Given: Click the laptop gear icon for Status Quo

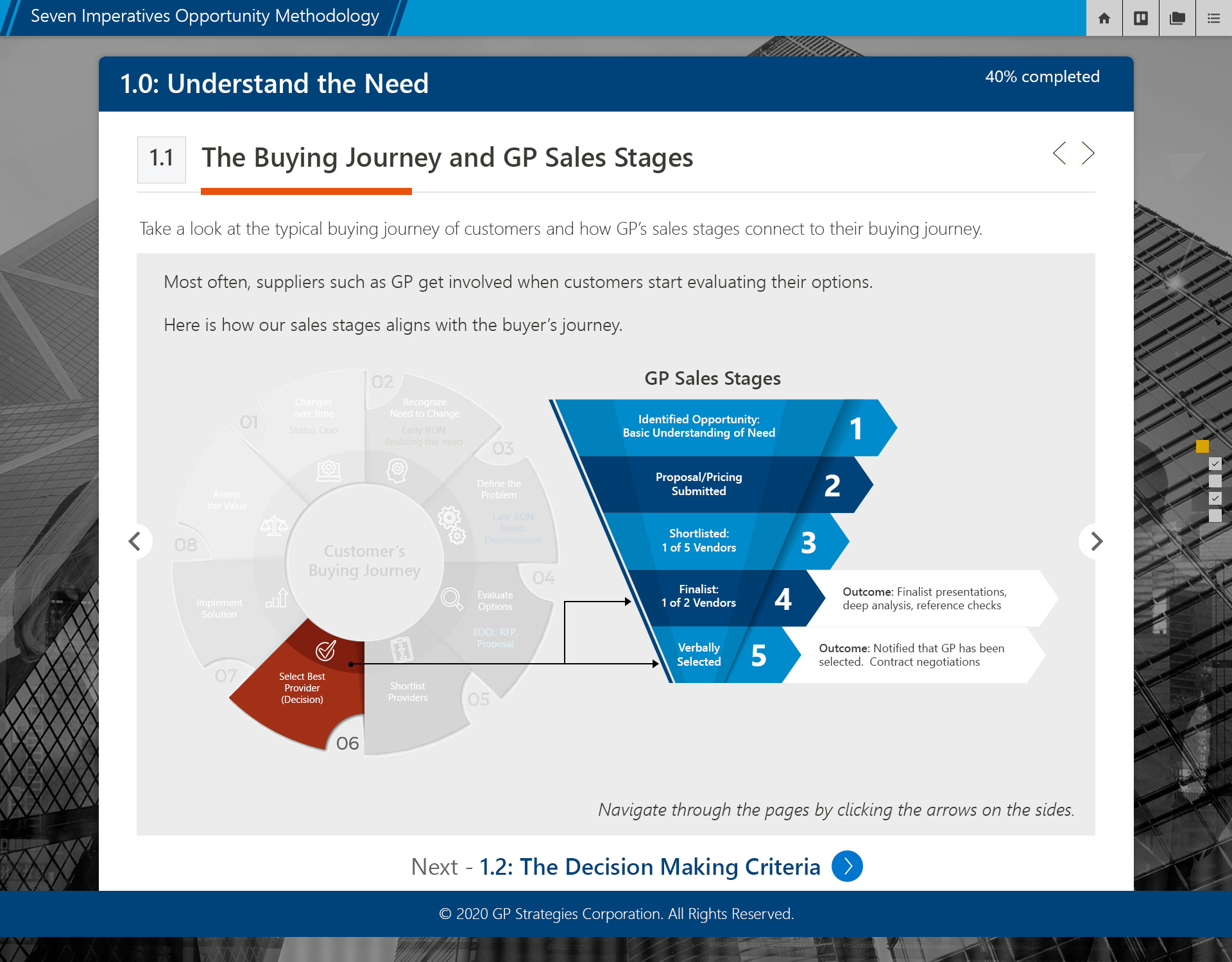Looking at the screenshot, I should point(329,470).
